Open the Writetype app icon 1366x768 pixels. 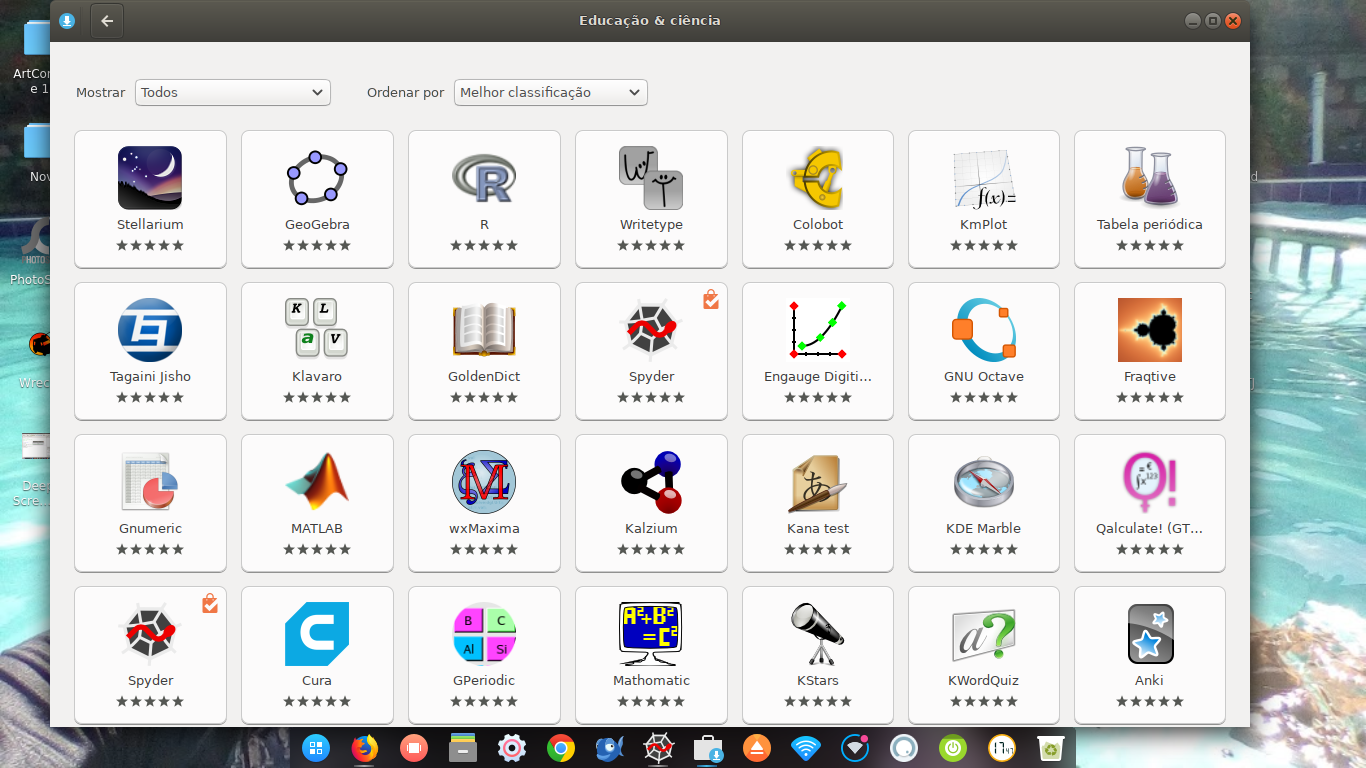point(651,177)
